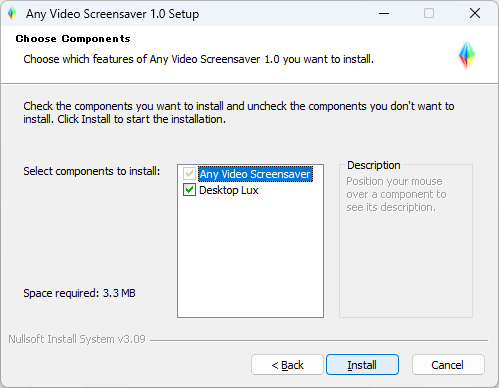The height and width of the screenshot is (388, 499).
Task: Close the setup window
Action: (475, 14)
